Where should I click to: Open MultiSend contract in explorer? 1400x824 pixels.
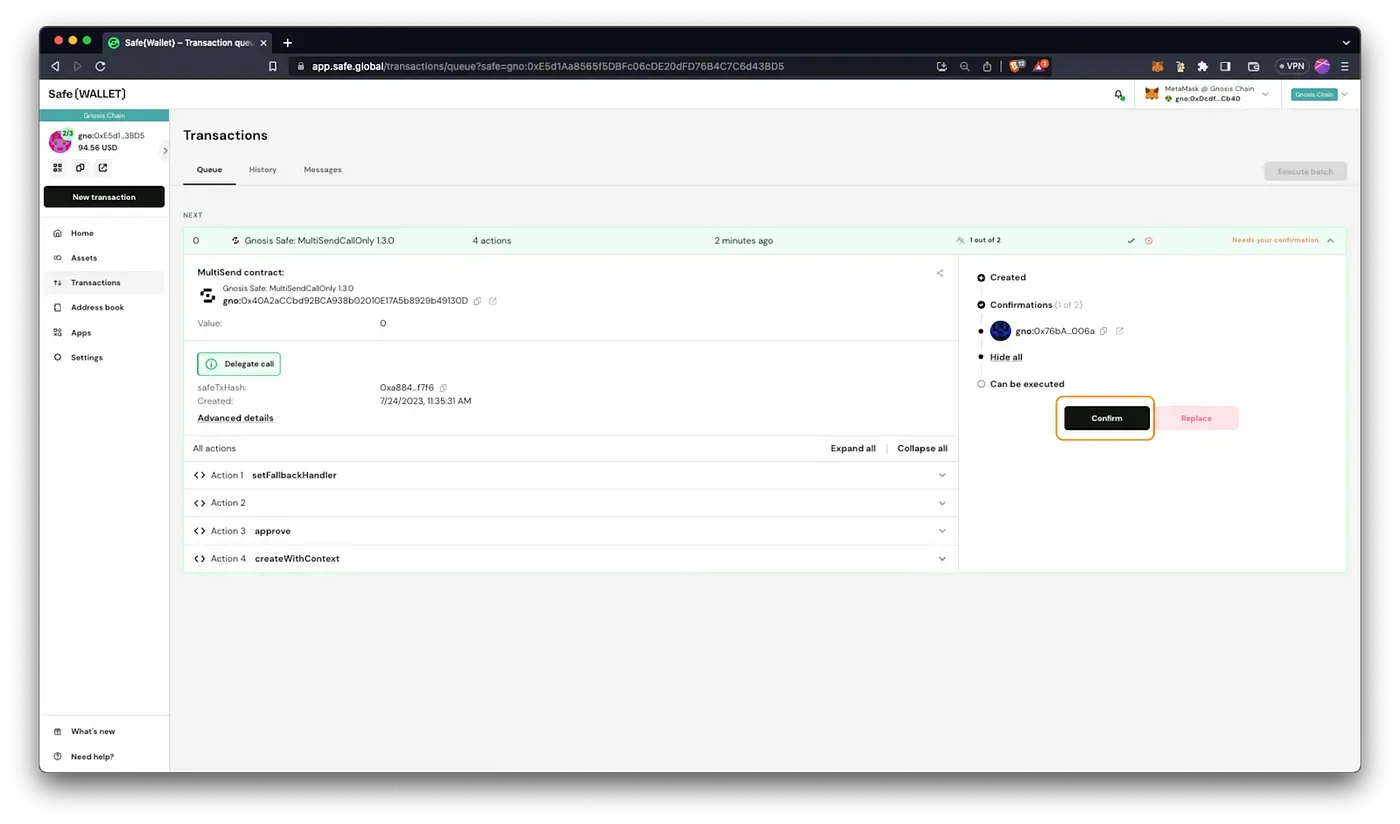(x=493, y=301)
